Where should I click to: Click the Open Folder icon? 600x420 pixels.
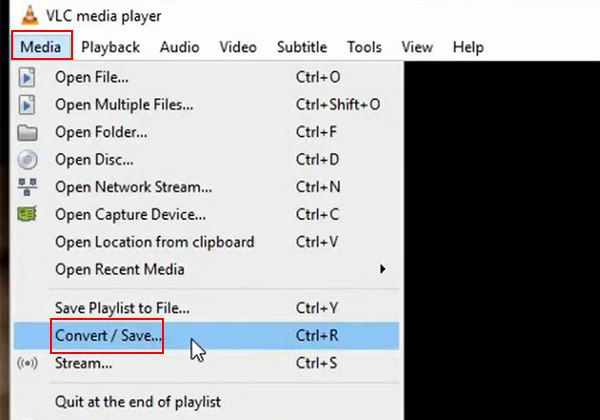pyautogui.click(x=27, y=133)
